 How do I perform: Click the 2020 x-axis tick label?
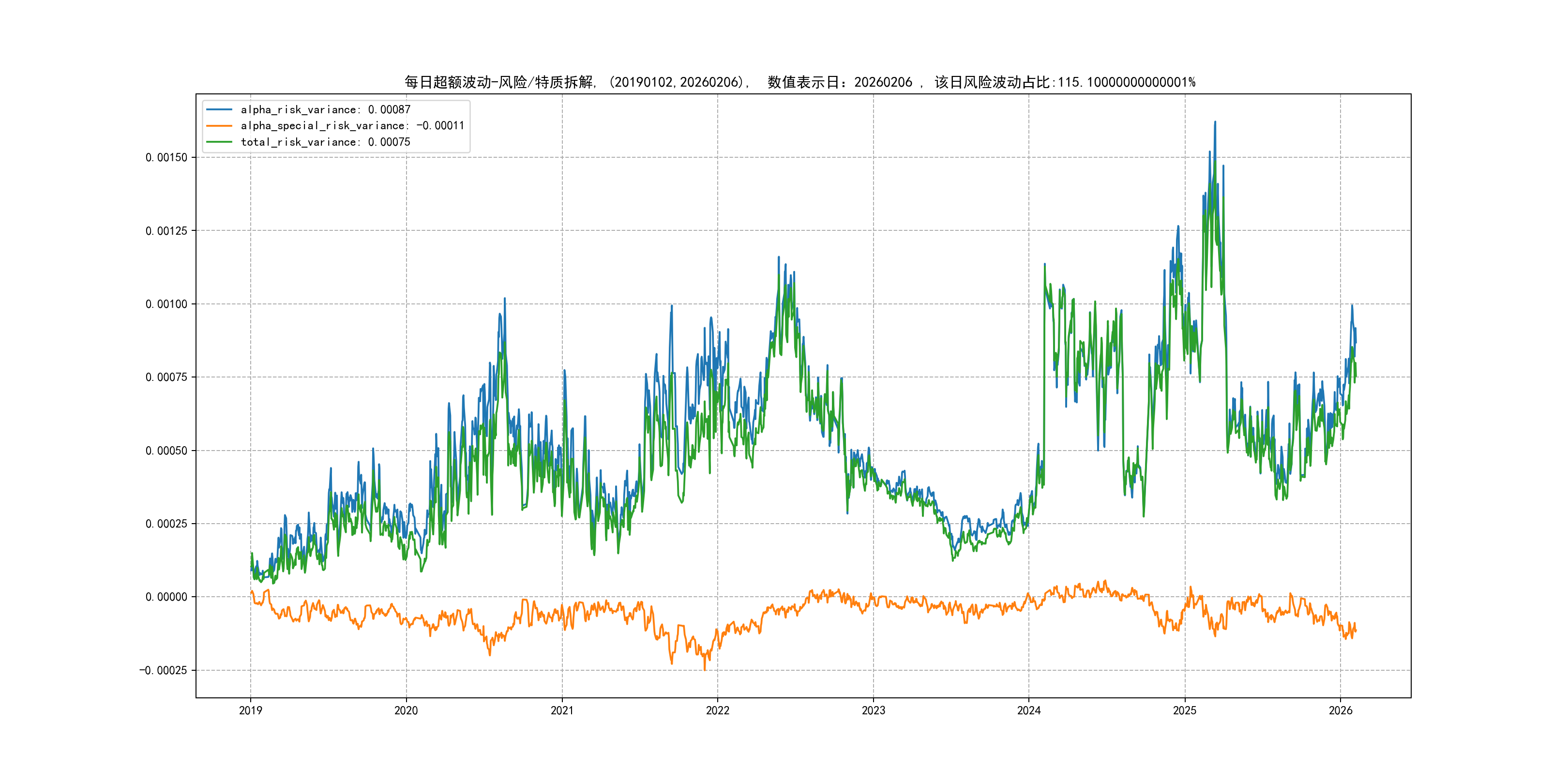tap(406, 710)
